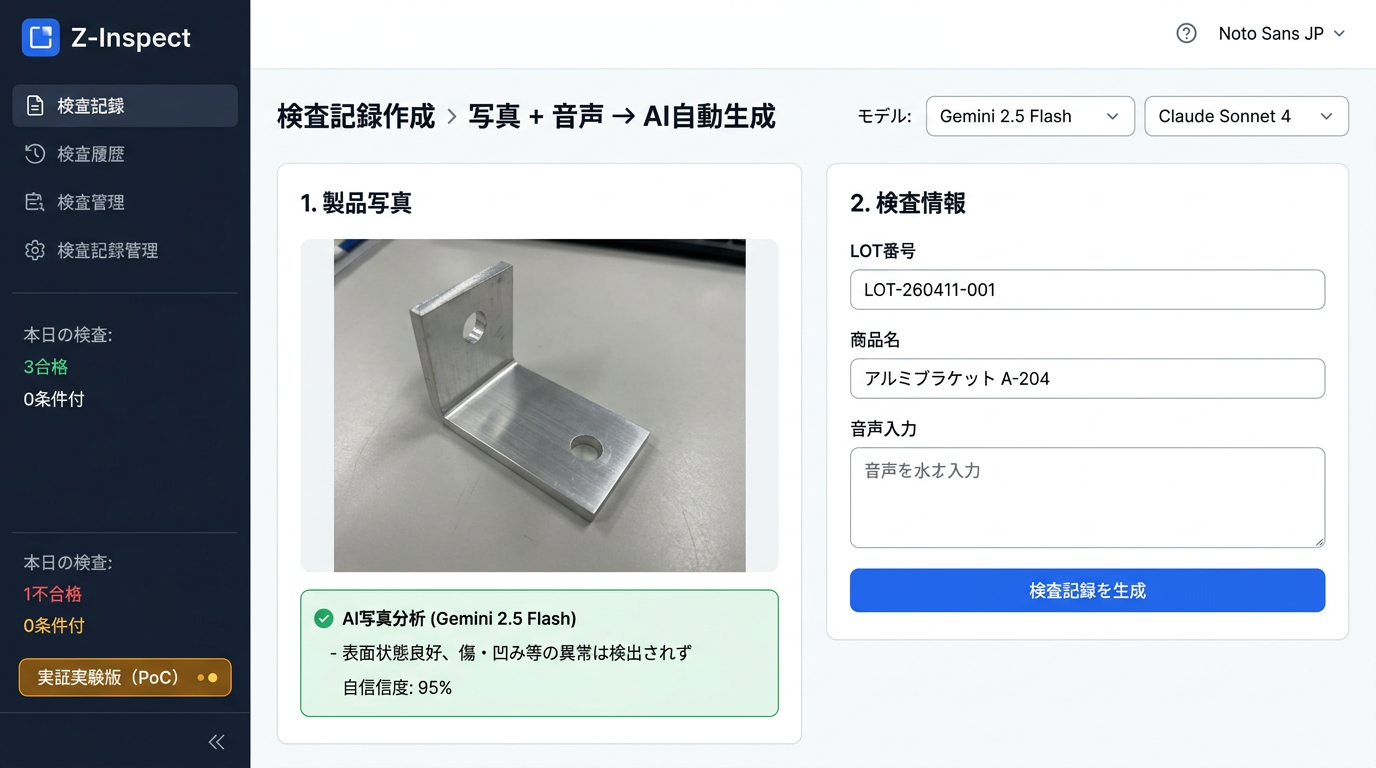This screenshot has height=768, width=1376.
Task: Click the 3合格 count link
Action: (45, 367)
